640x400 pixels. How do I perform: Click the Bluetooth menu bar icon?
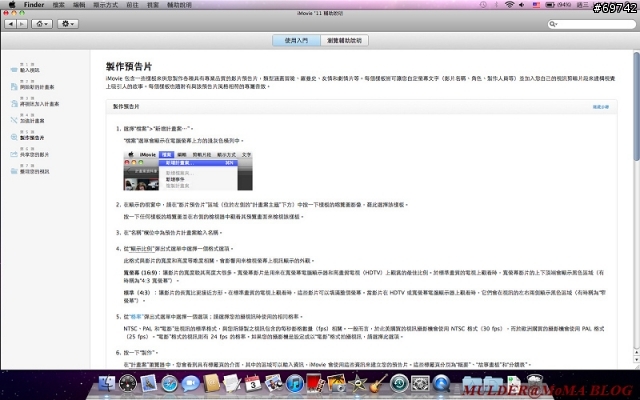pyautogui.click(x=496, y=5)
